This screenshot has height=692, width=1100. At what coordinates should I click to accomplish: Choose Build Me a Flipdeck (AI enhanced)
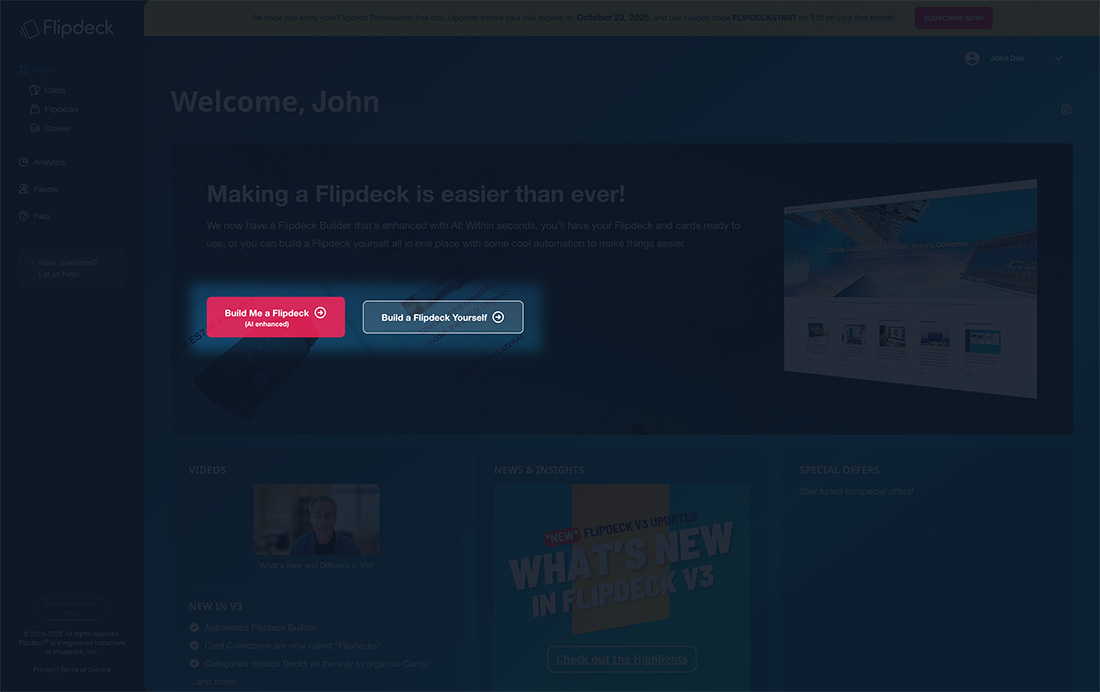tap(275, 316)
